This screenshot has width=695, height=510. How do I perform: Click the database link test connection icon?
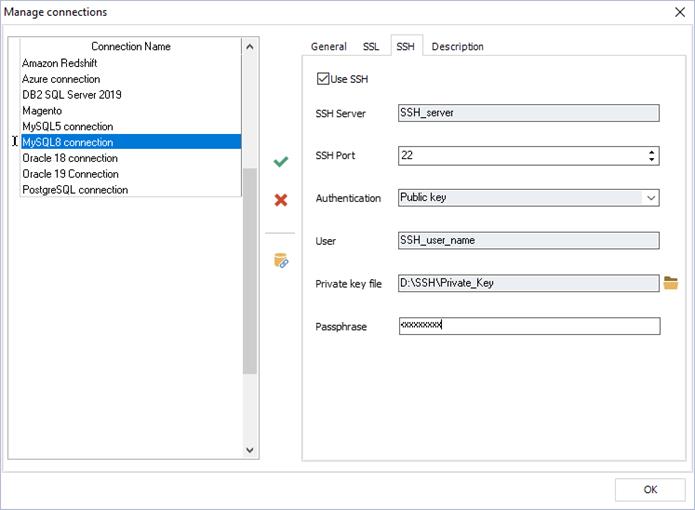(281, 261)
